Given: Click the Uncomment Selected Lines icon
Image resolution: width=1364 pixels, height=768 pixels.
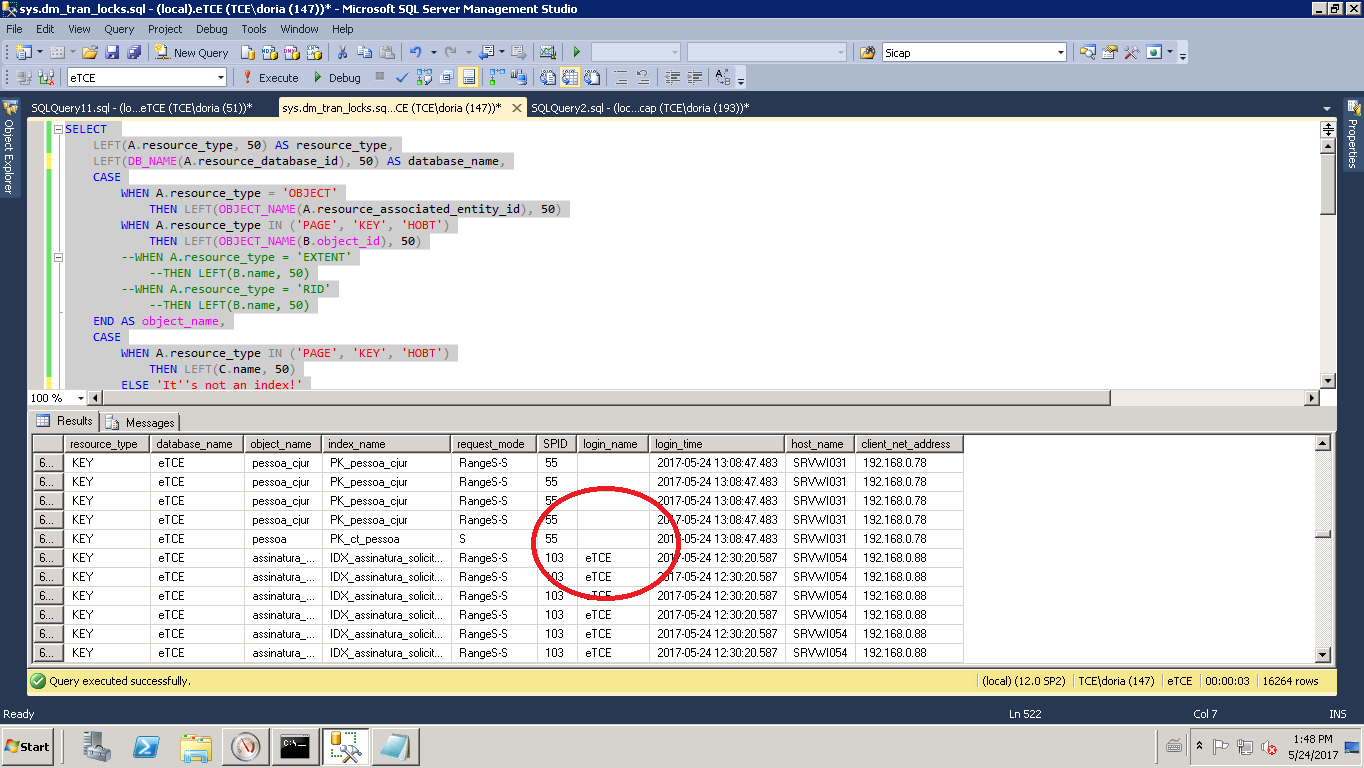Looking at the screenshot, I should (x=643, y=77).
